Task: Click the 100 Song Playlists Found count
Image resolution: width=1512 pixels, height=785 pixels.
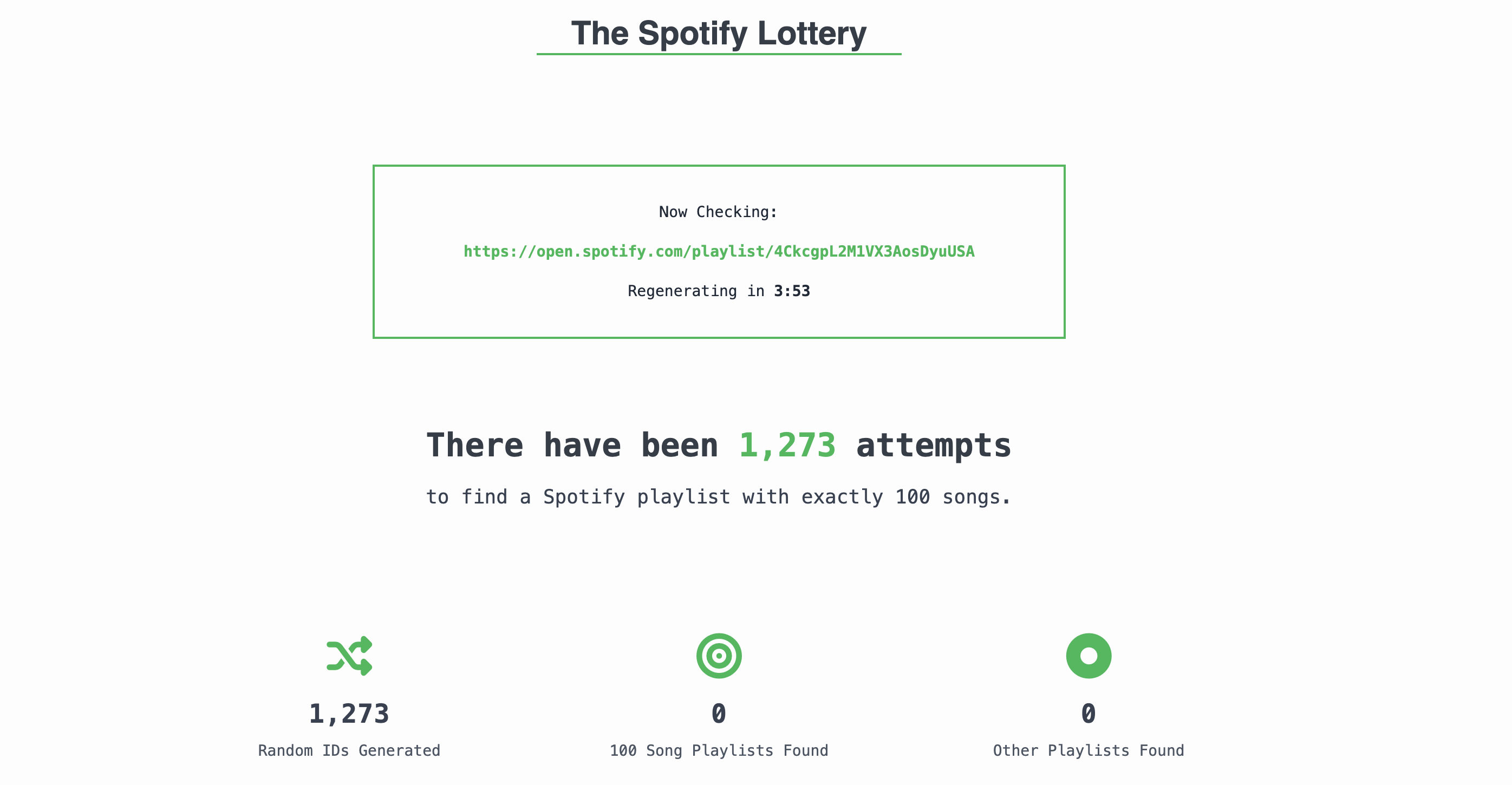Action: tap(719, 712)
